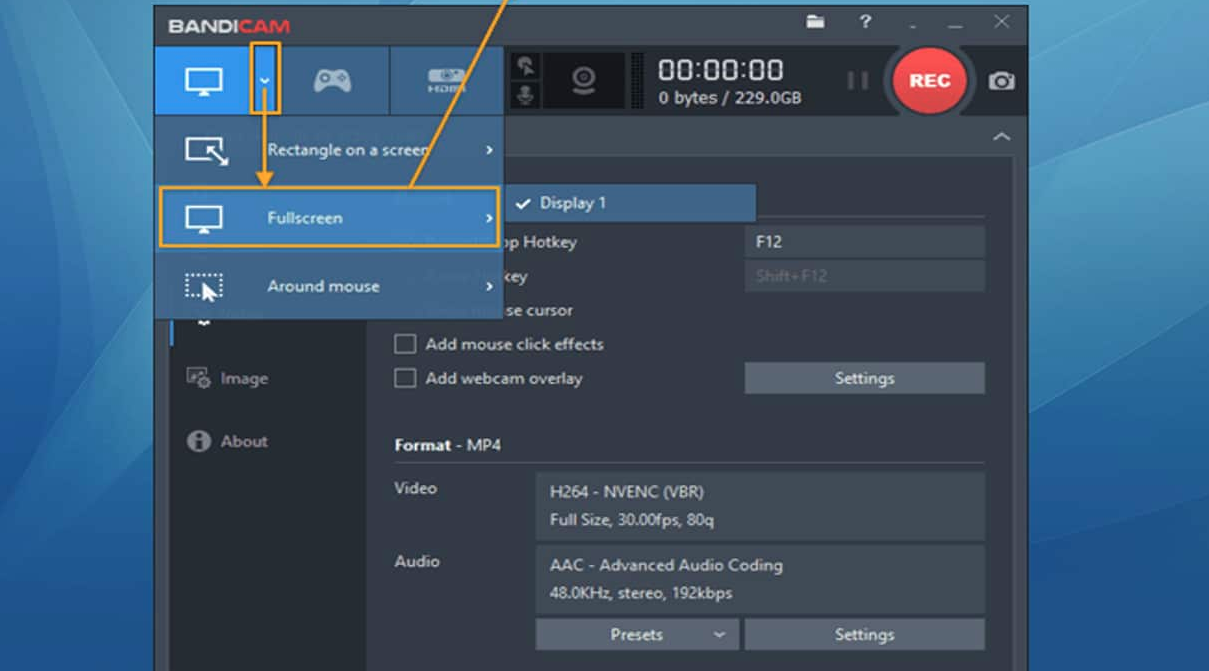Collapse the panel with the up chevron
The width and height of the screenshot is (1209, 671).
pyautogui.click(x=1001, y=137)
